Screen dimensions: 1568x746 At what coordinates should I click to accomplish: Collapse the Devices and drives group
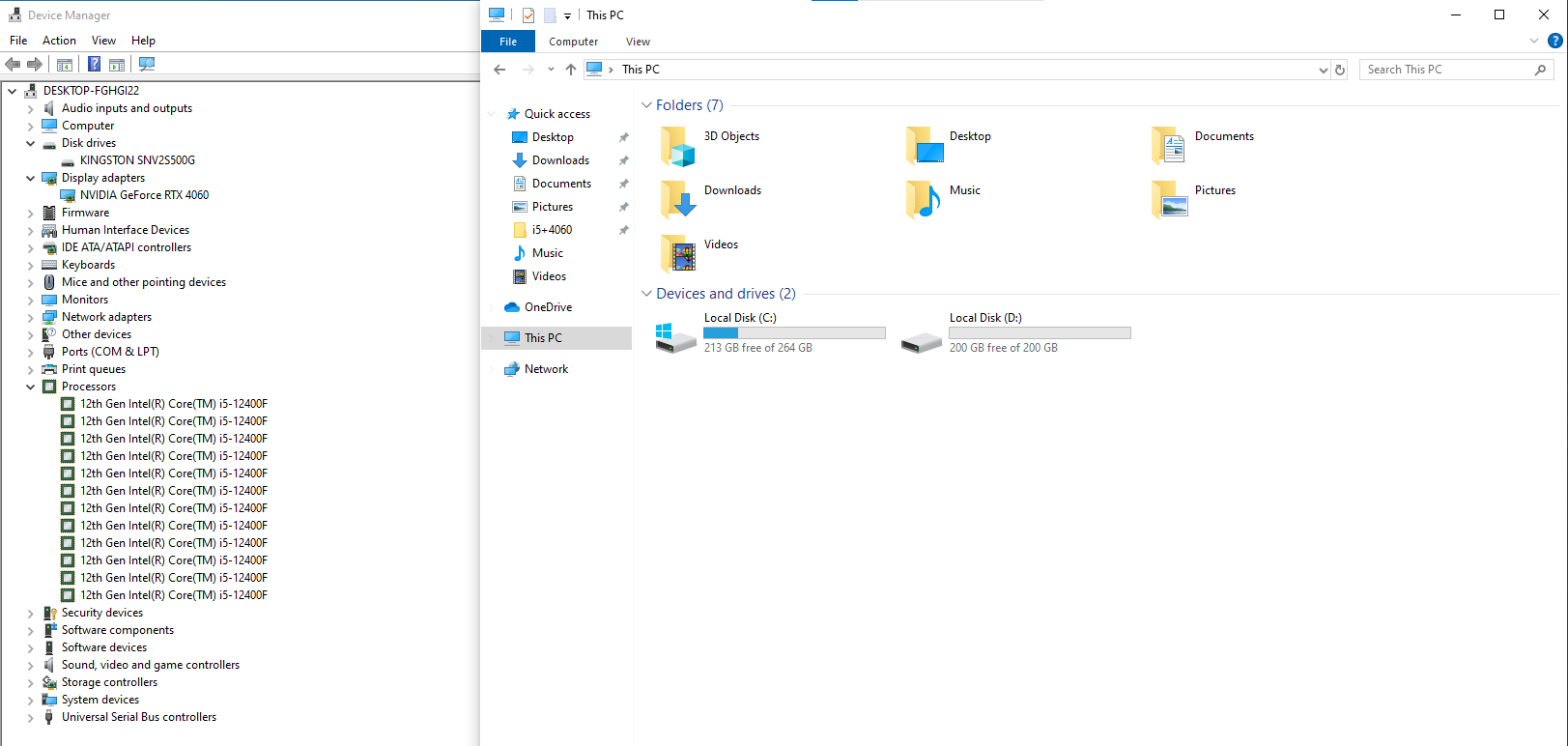(646, 294)
